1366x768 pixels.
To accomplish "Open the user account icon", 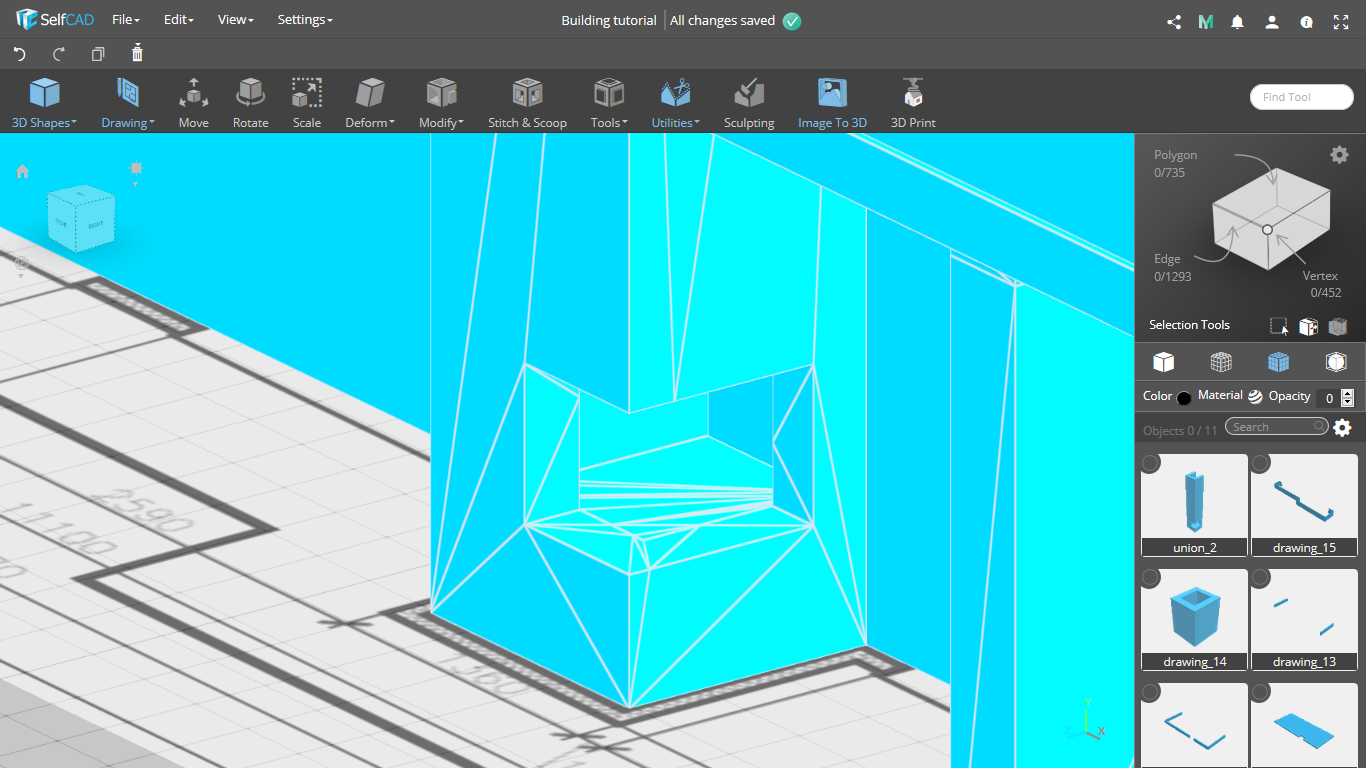I will tap(1272, 21).
